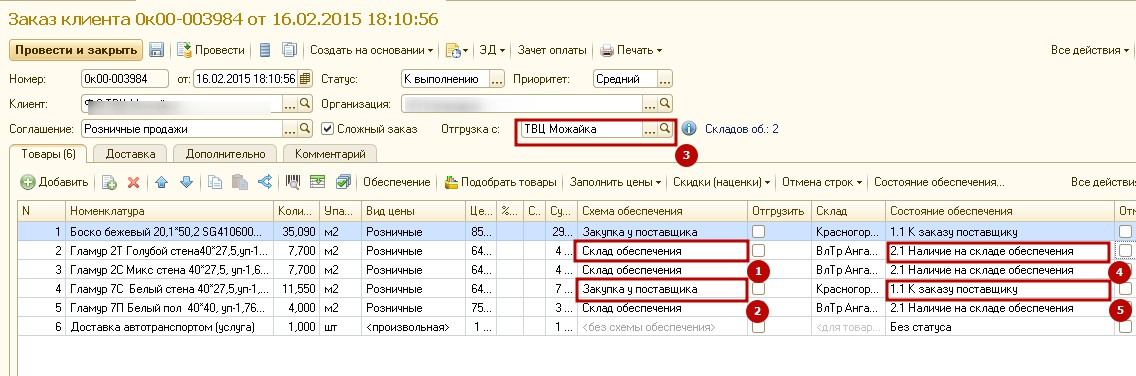Click Провести button

pos(211,50)
